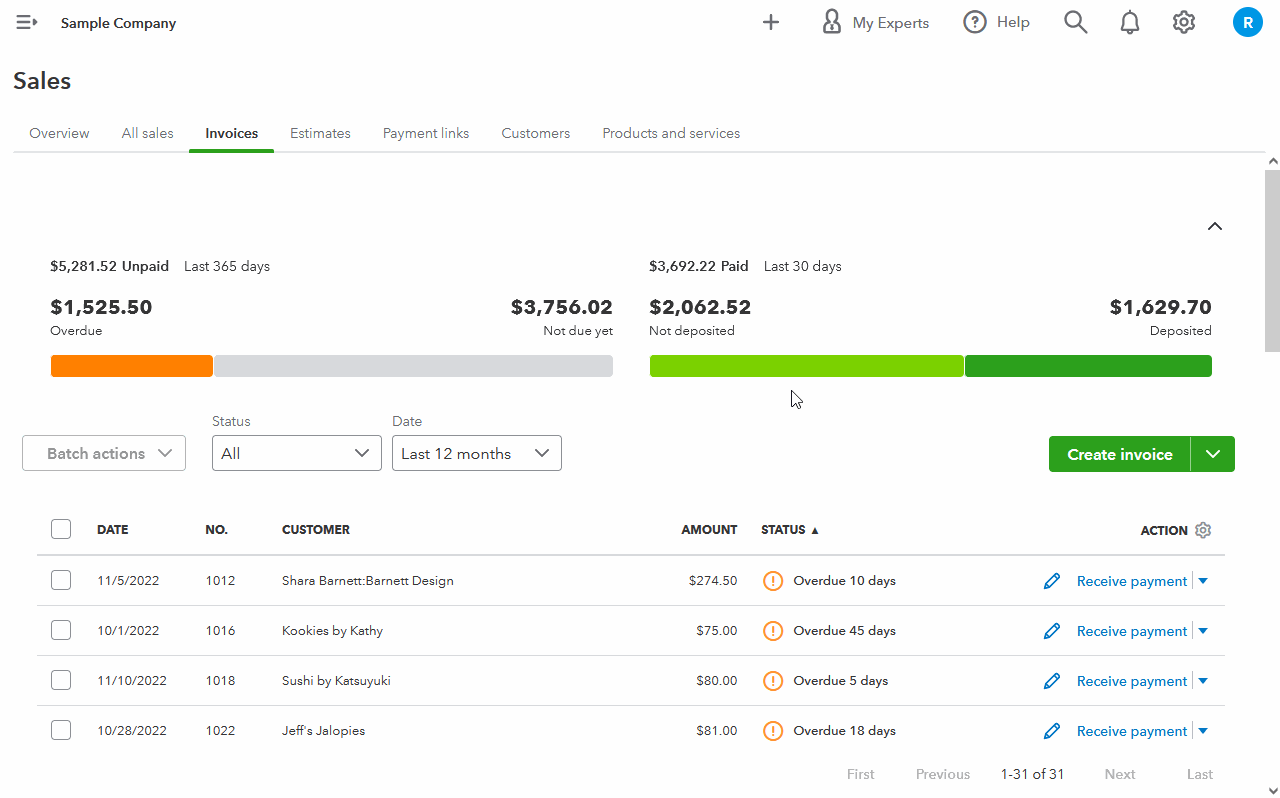Click the edit pencil for invoice 1012
The image size is (1280, 798).
(x=1051, y=581)
